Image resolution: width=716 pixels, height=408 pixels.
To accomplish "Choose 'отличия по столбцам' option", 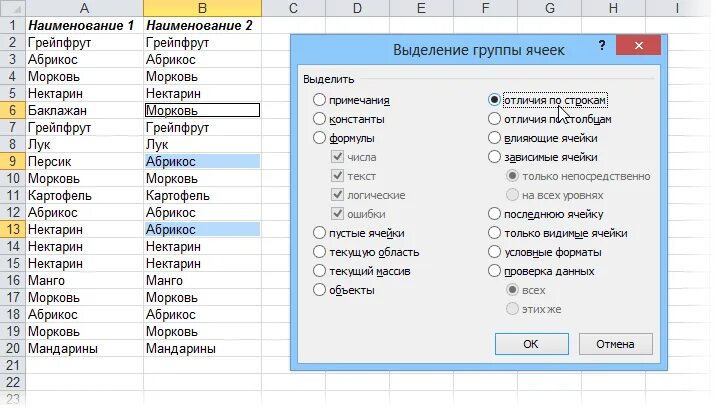I will tap(494, 119).
